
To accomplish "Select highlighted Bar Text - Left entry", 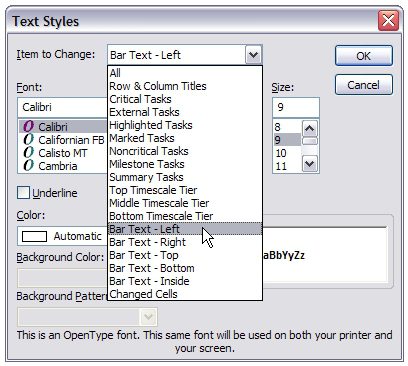I will click(x=185, y=229).
